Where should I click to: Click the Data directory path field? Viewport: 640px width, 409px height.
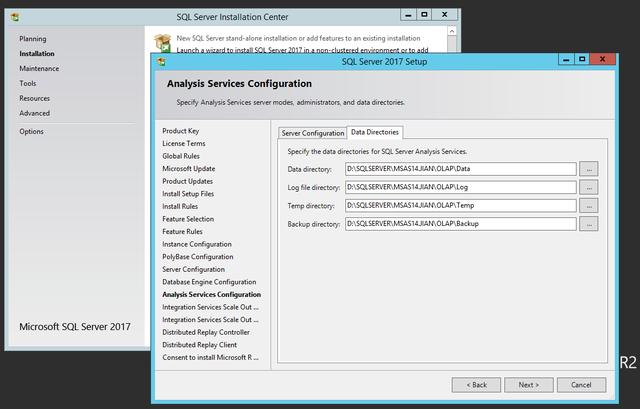point(460,169)
